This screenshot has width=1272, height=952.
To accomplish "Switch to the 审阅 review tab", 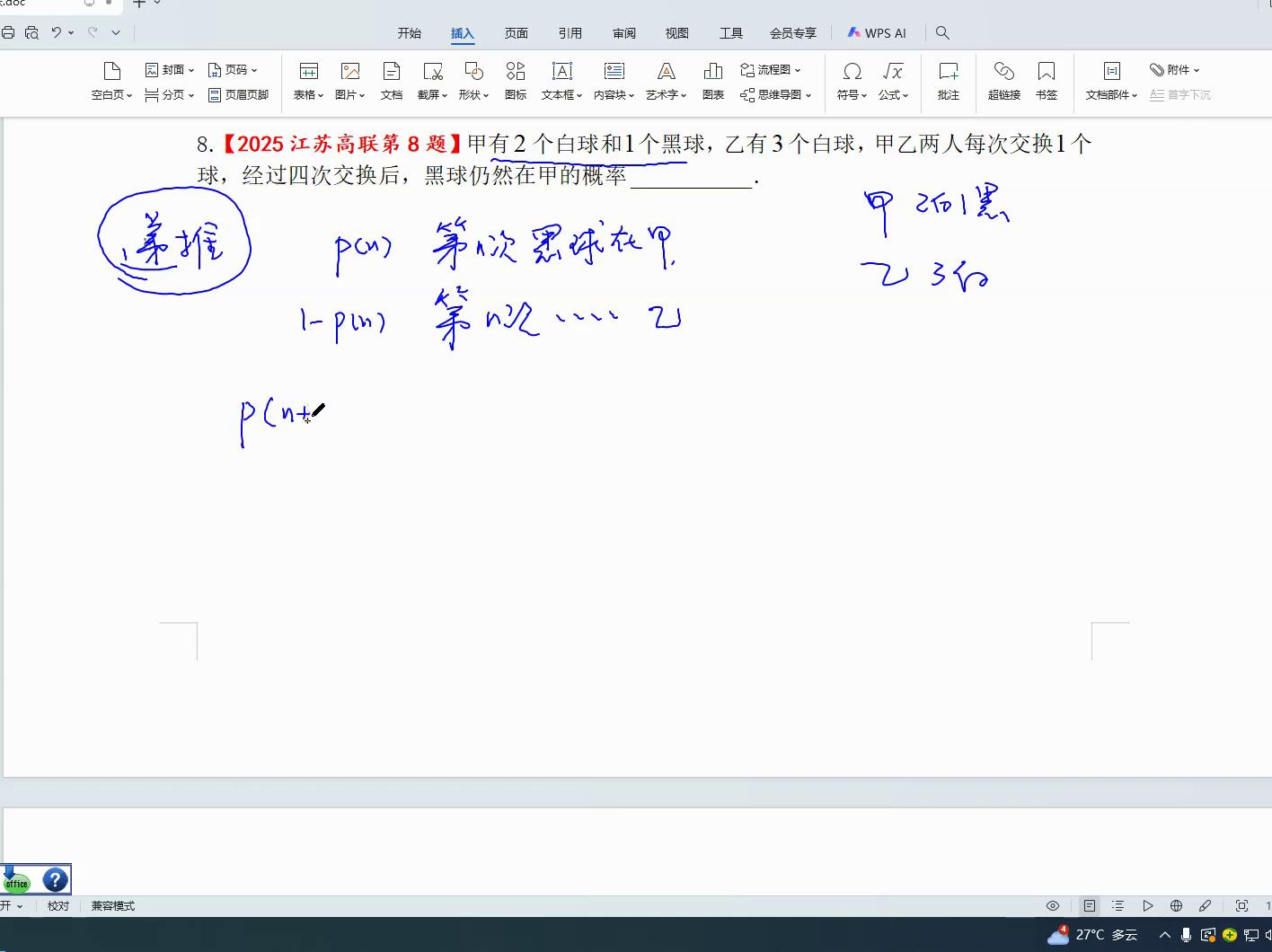I will 623,32.
